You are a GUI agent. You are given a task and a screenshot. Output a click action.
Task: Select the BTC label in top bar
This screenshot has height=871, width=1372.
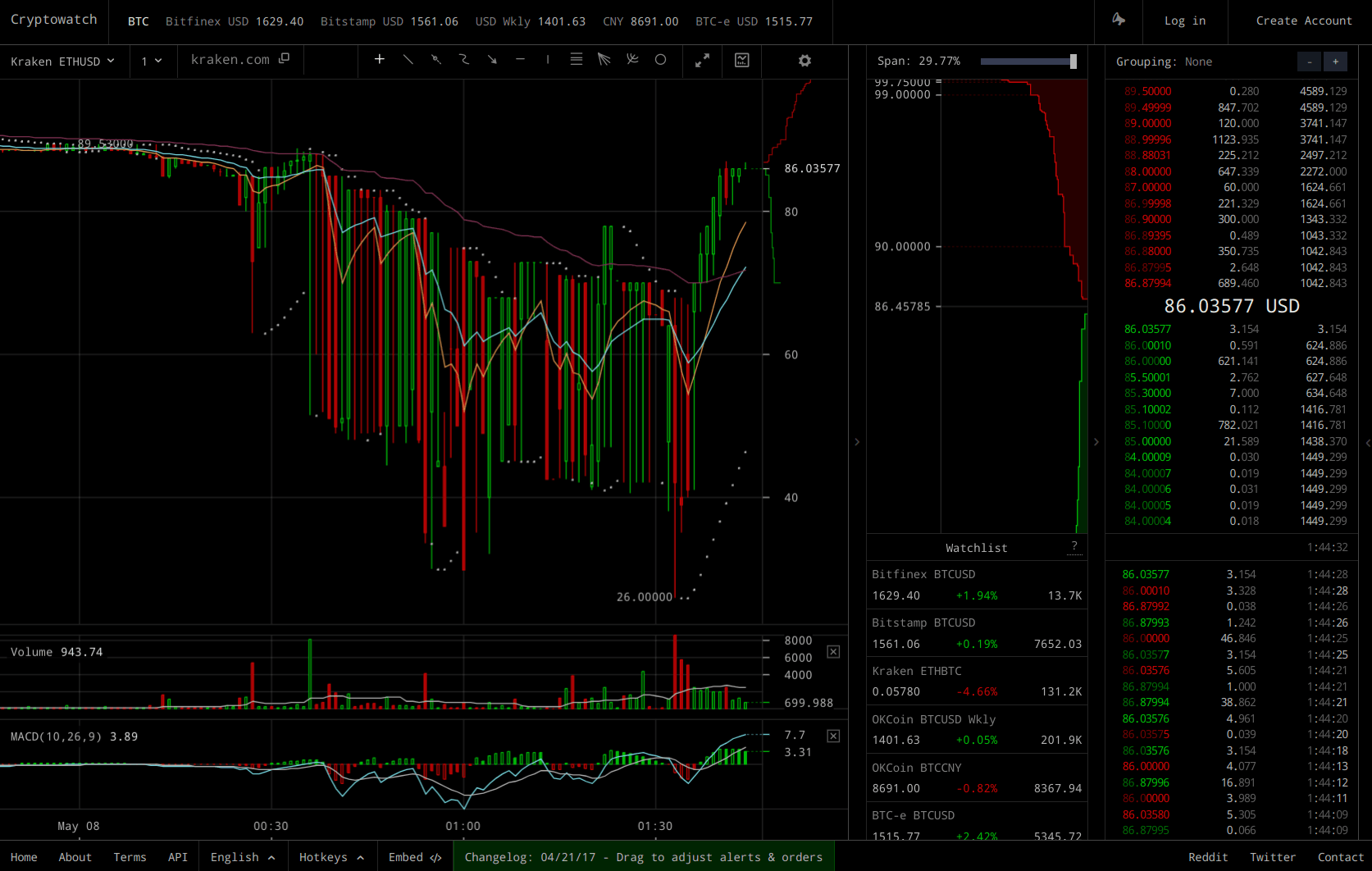(139, 21)
